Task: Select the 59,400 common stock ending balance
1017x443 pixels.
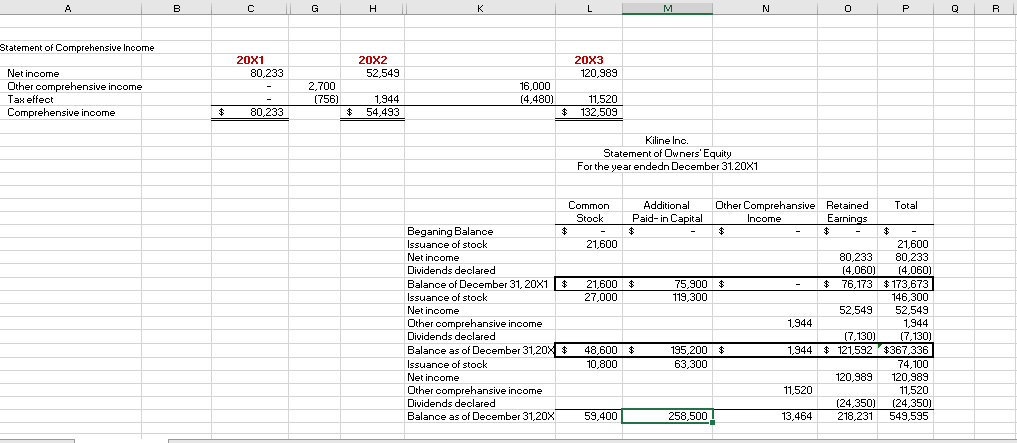Action: click(588, 416)
